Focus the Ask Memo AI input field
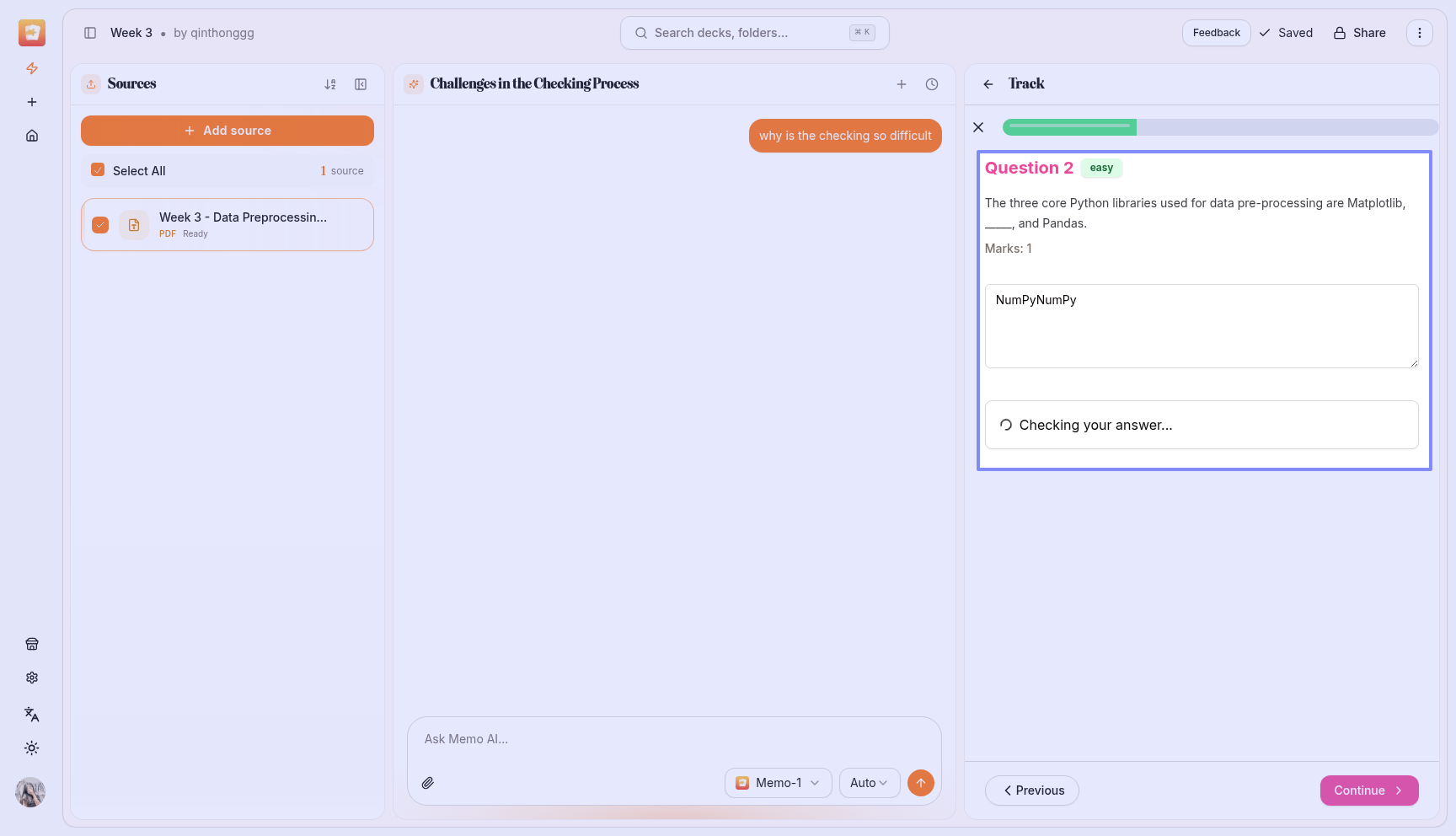 pyautogui.click(x=674, y=739)
